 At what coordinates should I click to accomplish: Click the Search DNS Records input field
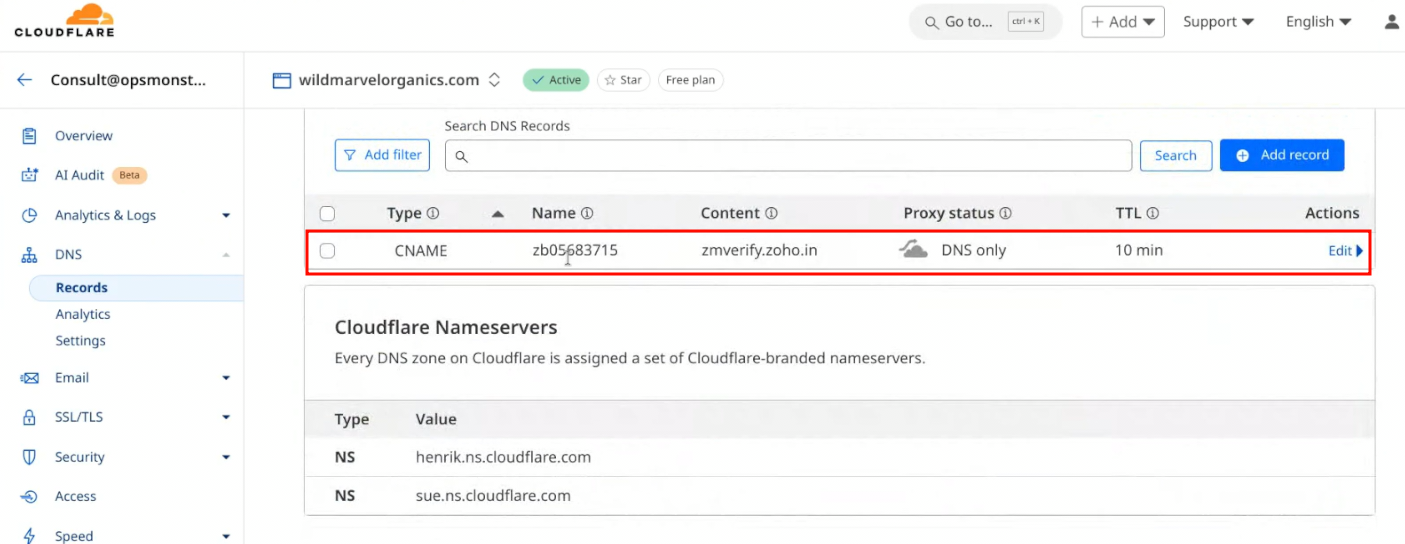click(x=788, y=156)
